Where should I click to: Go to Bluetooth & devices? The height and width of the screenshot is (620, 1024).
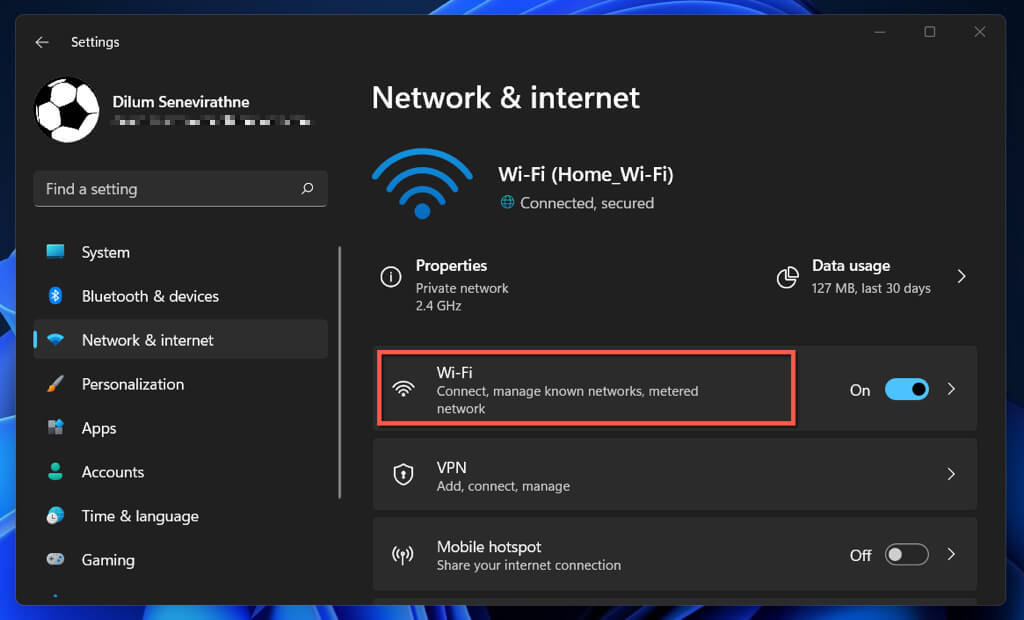click(180, 296)
